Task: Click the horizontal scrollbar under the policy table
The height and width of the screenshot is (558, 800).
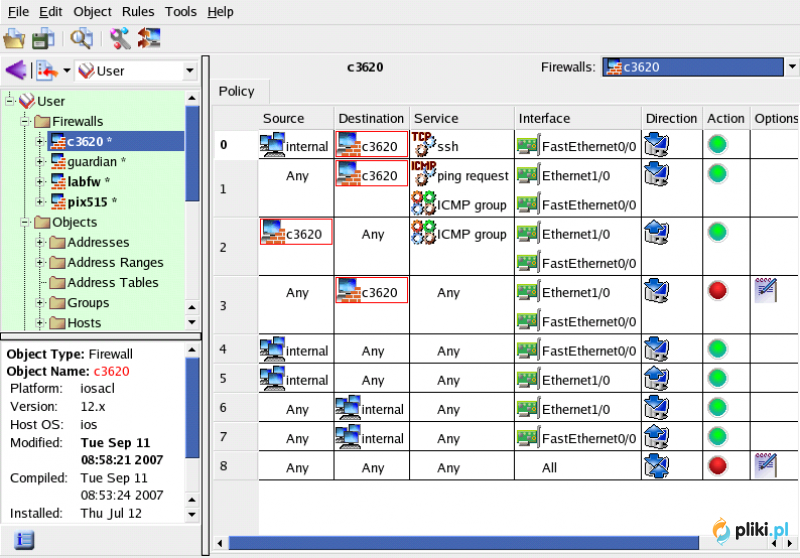Action: [463, 543]
